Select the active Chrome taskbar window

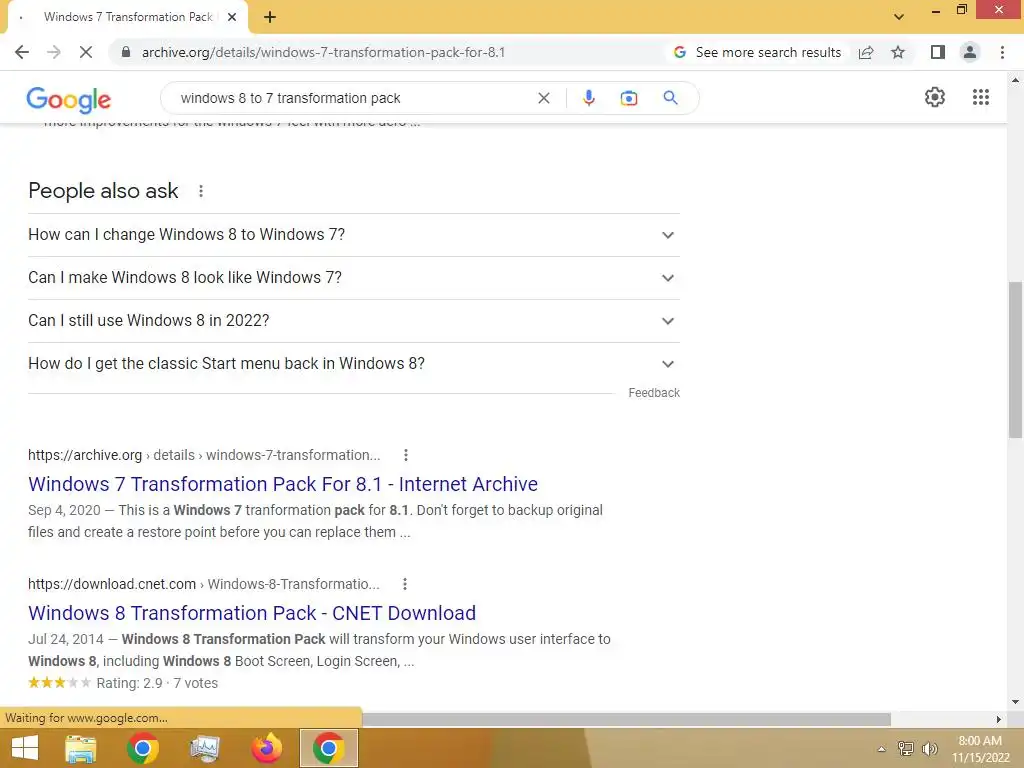[x=328, y=748]
